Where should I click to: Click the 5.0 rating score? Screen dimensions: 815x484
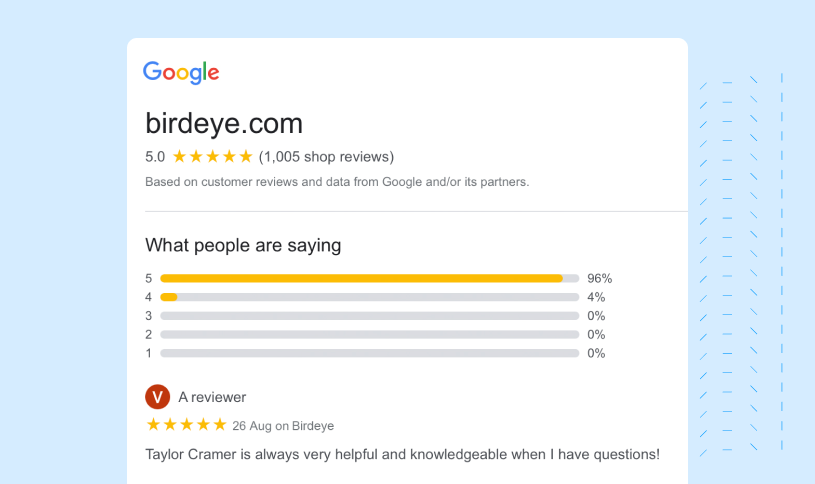155,157
